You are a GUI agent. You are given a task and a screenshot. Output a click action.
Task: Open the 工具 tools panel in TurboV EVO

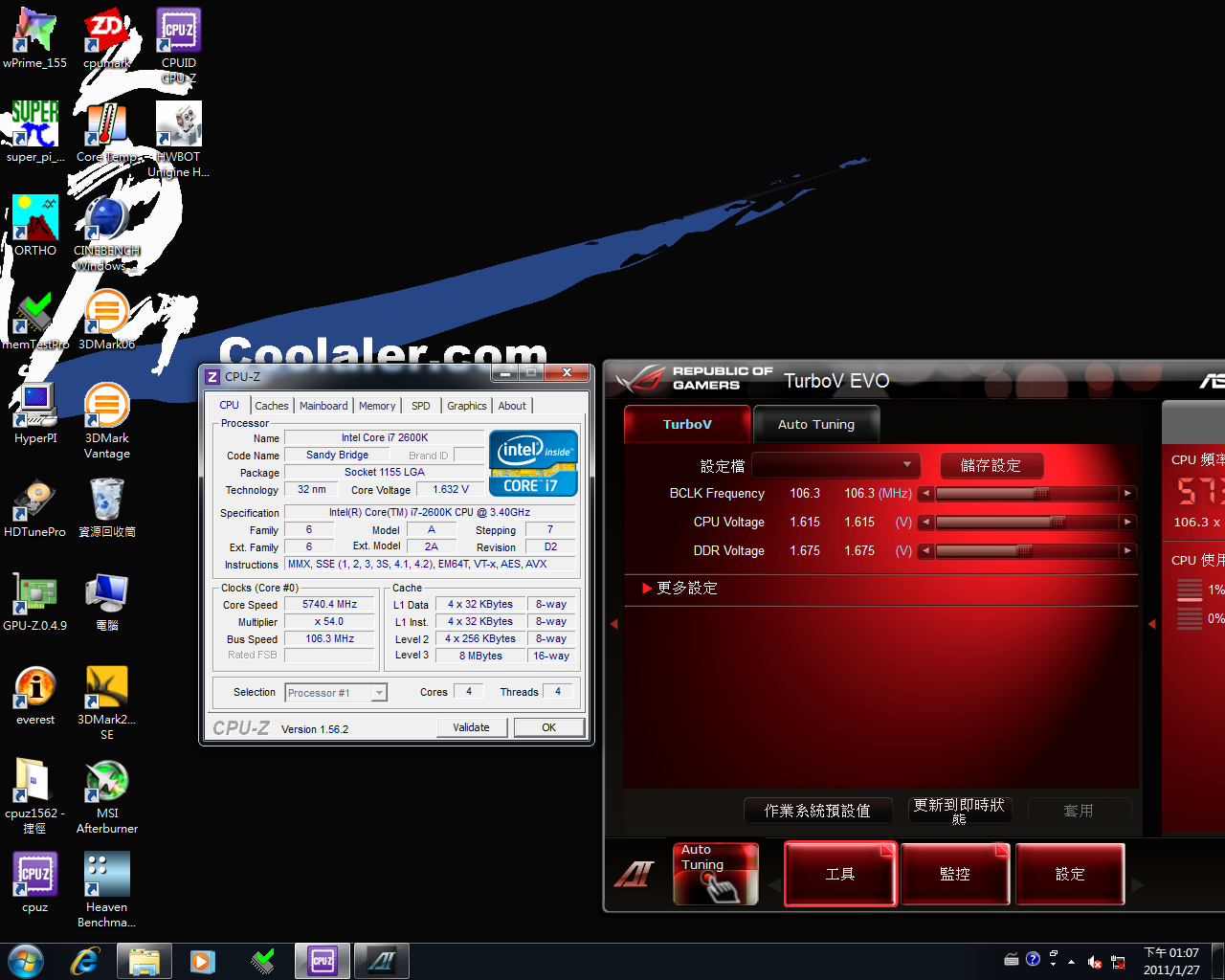click(x=840, y=874)
